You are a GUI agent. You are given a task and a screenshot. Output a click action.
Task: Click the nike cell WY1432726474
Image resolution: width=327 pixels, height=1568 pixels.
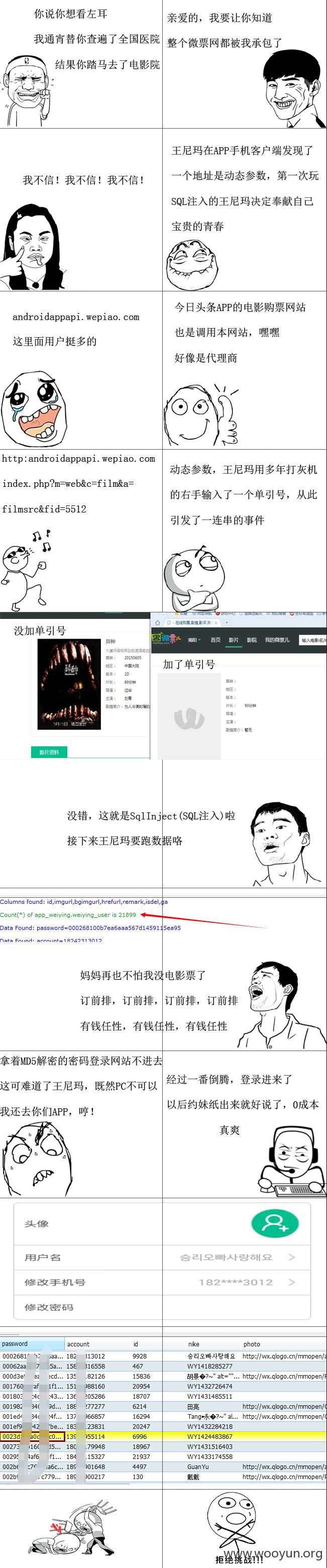click(209, 1386)
